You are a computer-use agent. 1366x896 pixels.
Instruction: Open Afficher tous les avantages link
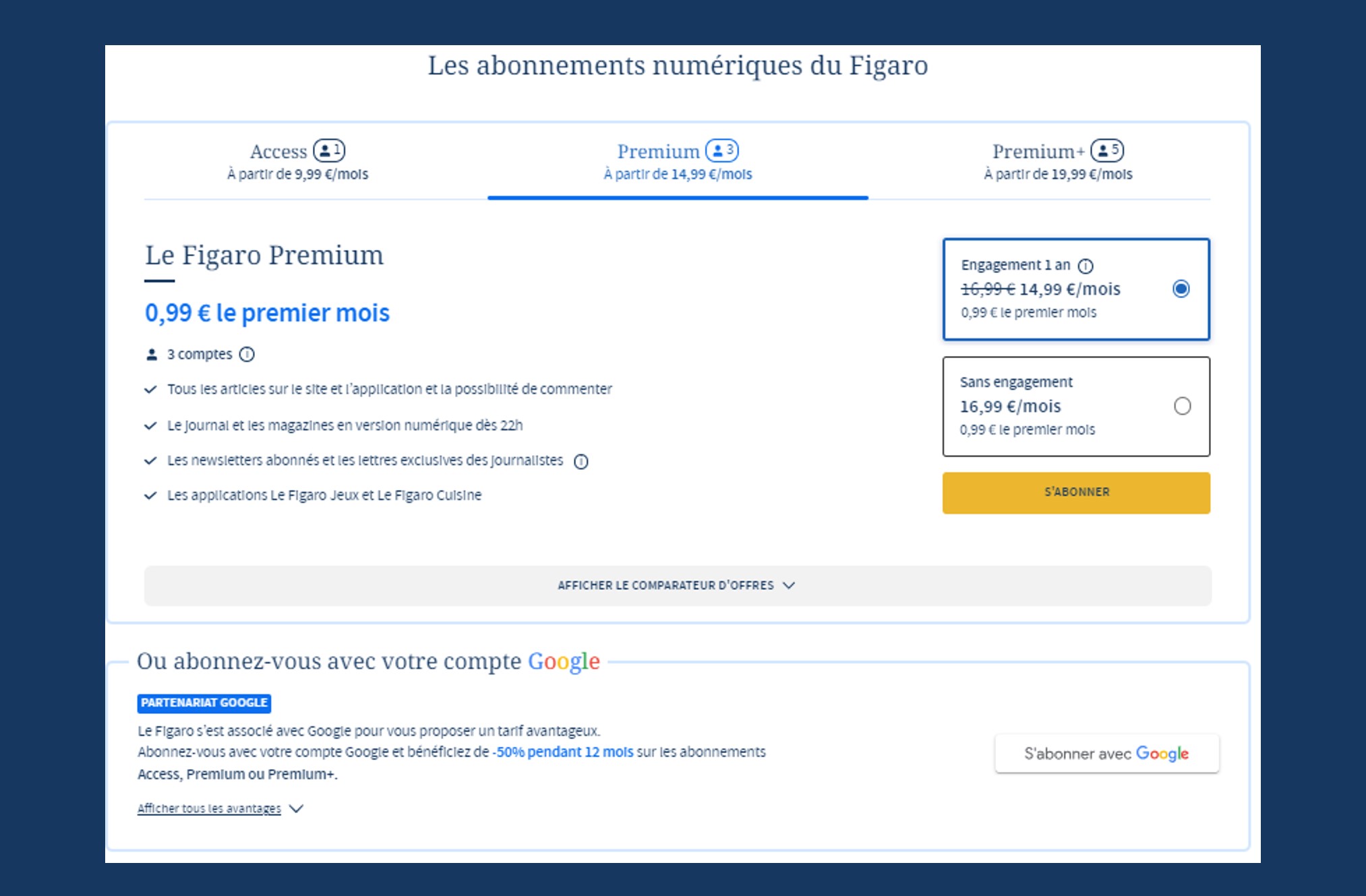(209, 808)
